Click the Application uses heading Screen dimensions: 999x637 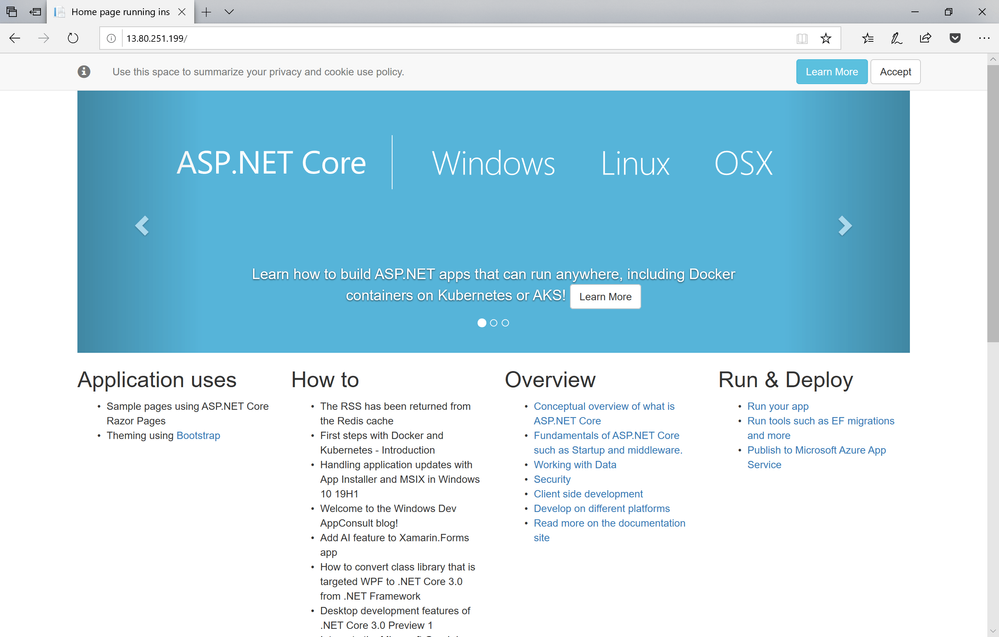click(x=157, y=380)
